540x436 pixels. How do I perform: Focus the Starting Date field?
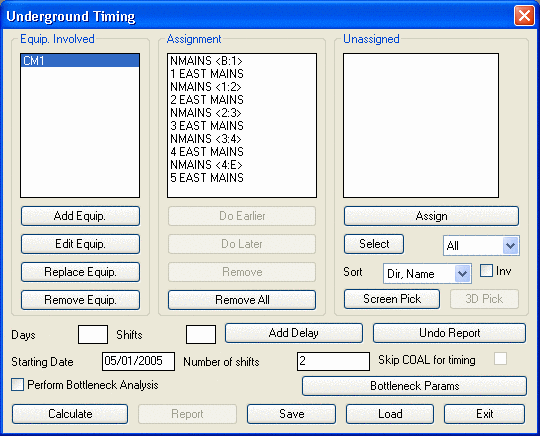pos(138,361)
